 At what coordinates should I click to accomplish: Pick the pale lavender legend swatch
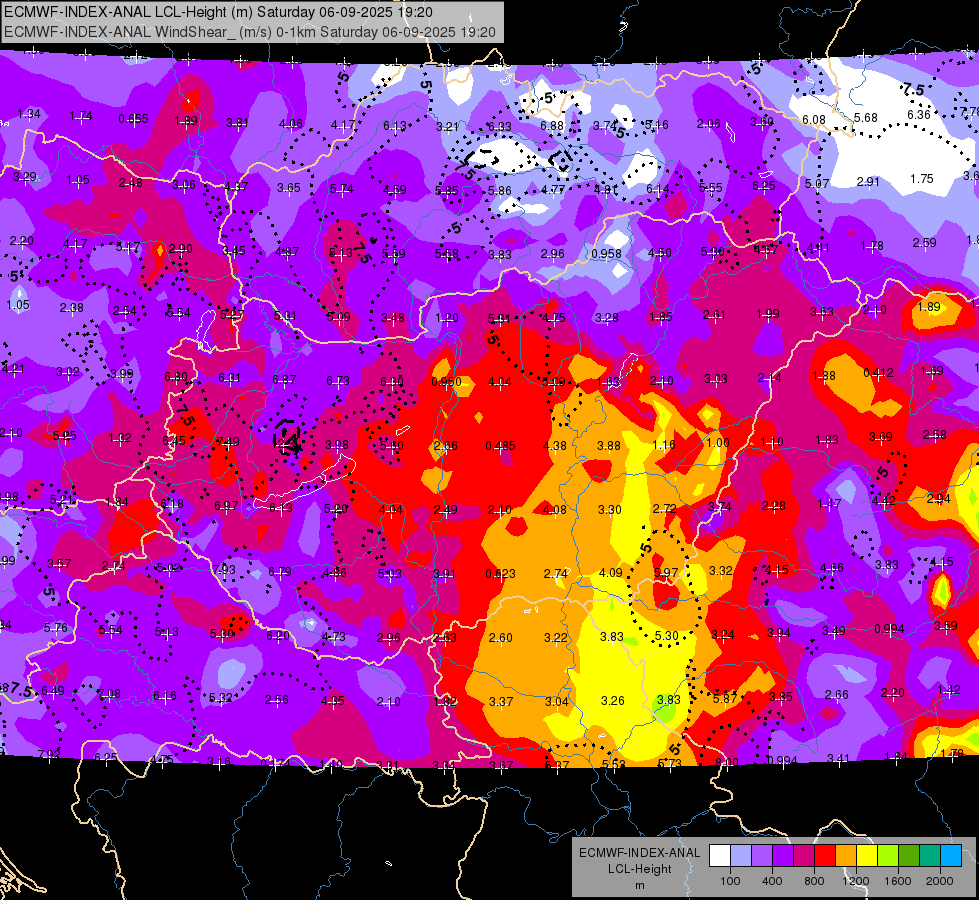(741, 855)
